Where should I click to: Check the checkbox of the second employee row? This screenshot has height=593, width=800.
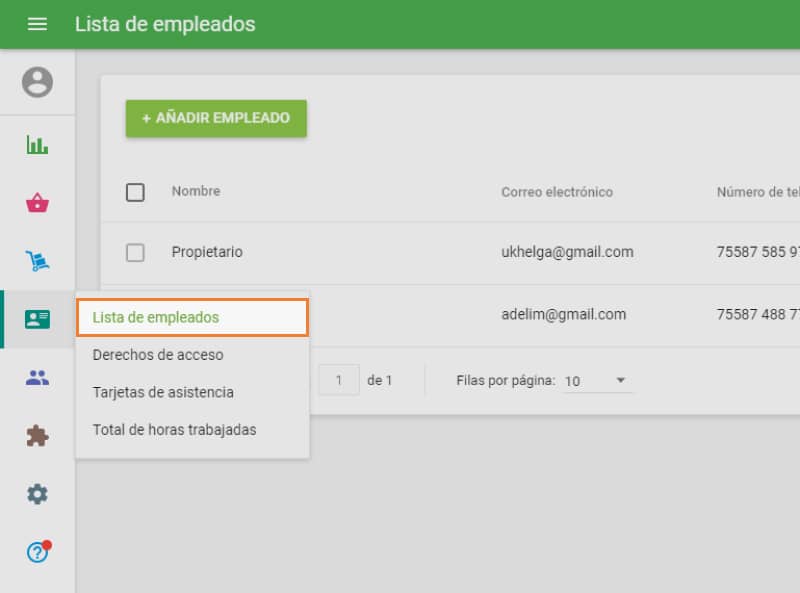pyautogui.click(x=135, y=314)
